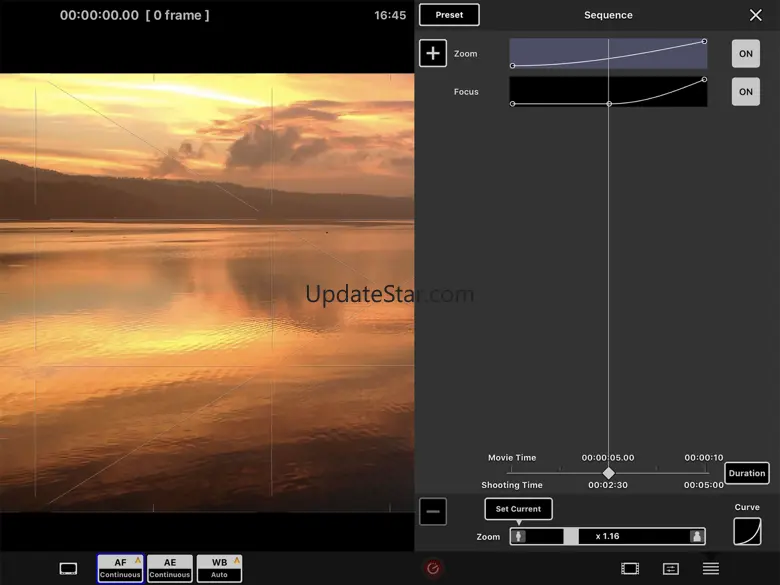Click the 16:45 clock display
The image size is (780, 585).
coord(390,15)
